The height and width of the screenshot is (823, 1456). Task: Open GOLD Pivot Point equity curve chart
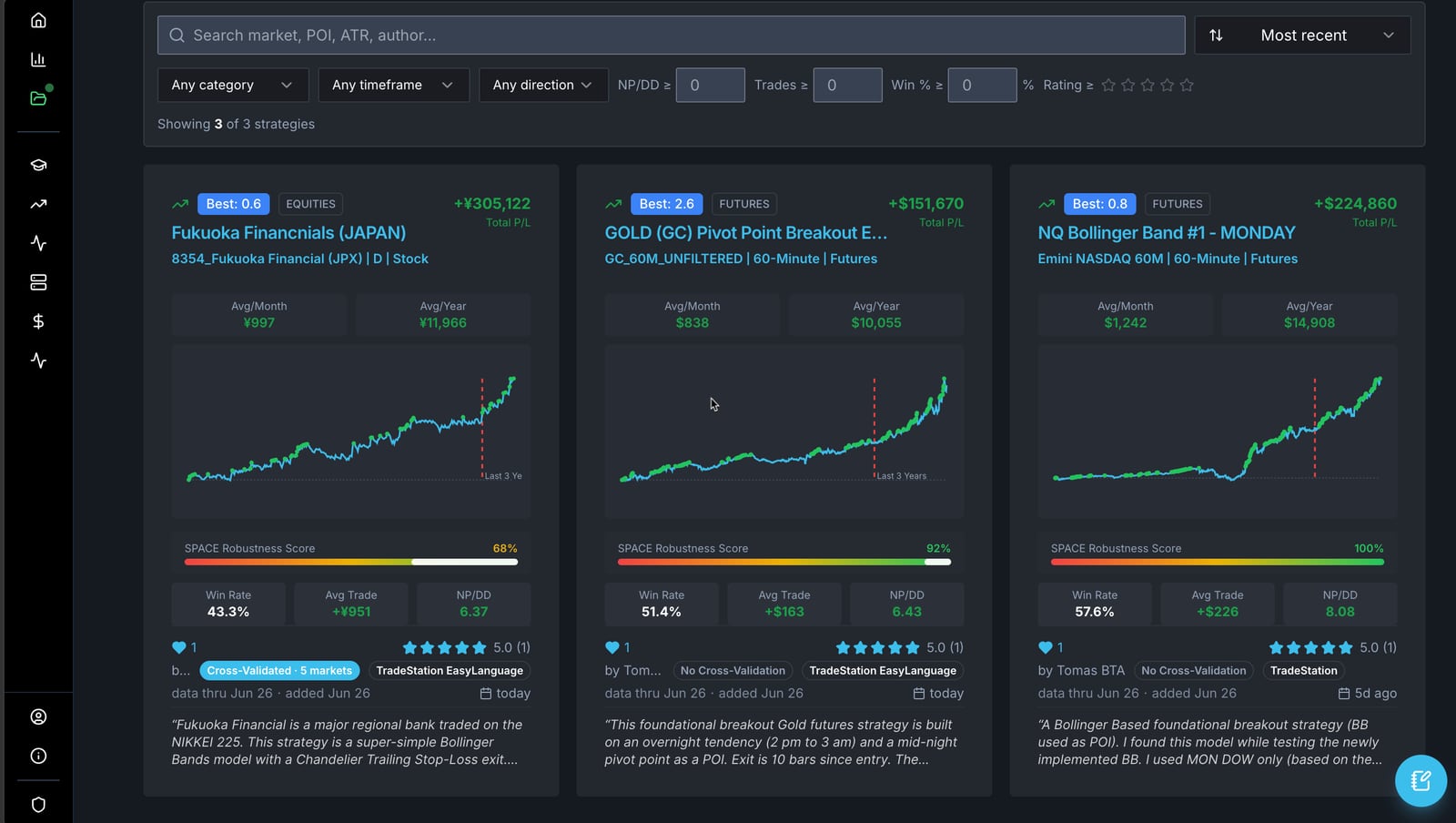click(784, 432)
